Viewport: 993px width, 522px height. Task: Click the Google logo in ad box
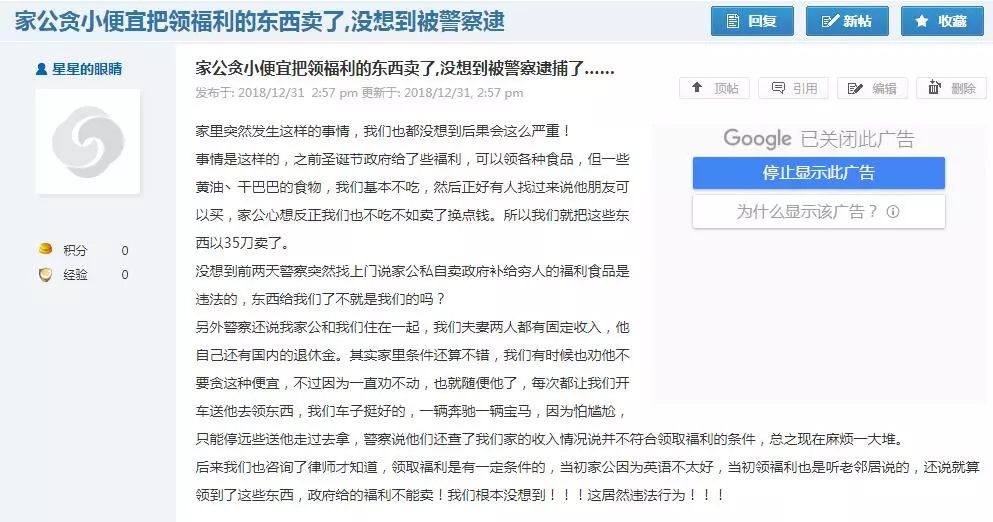(757, 138)
